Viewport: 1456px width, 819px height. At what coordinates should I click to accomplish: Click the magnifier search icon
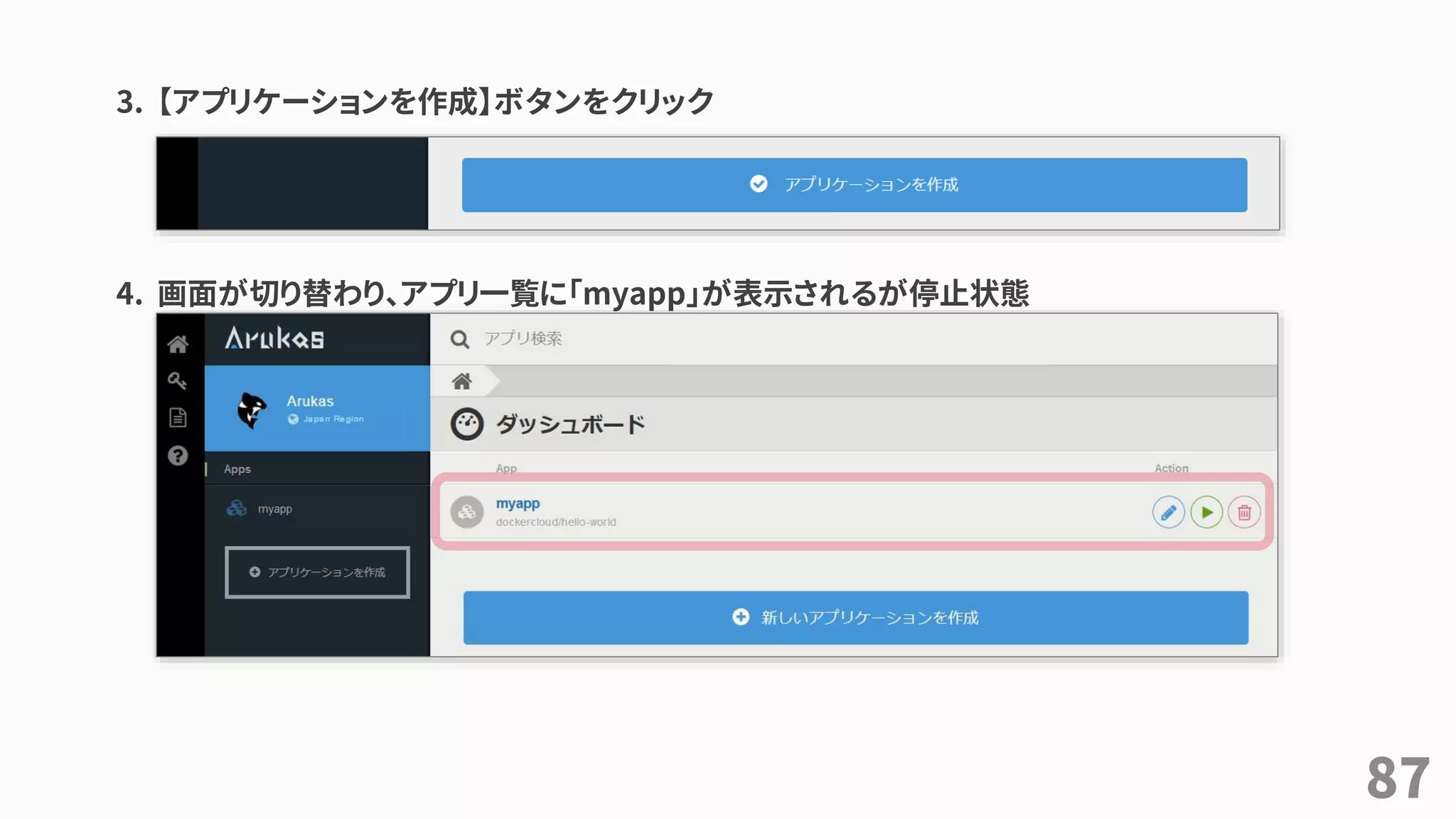(460, 339)
